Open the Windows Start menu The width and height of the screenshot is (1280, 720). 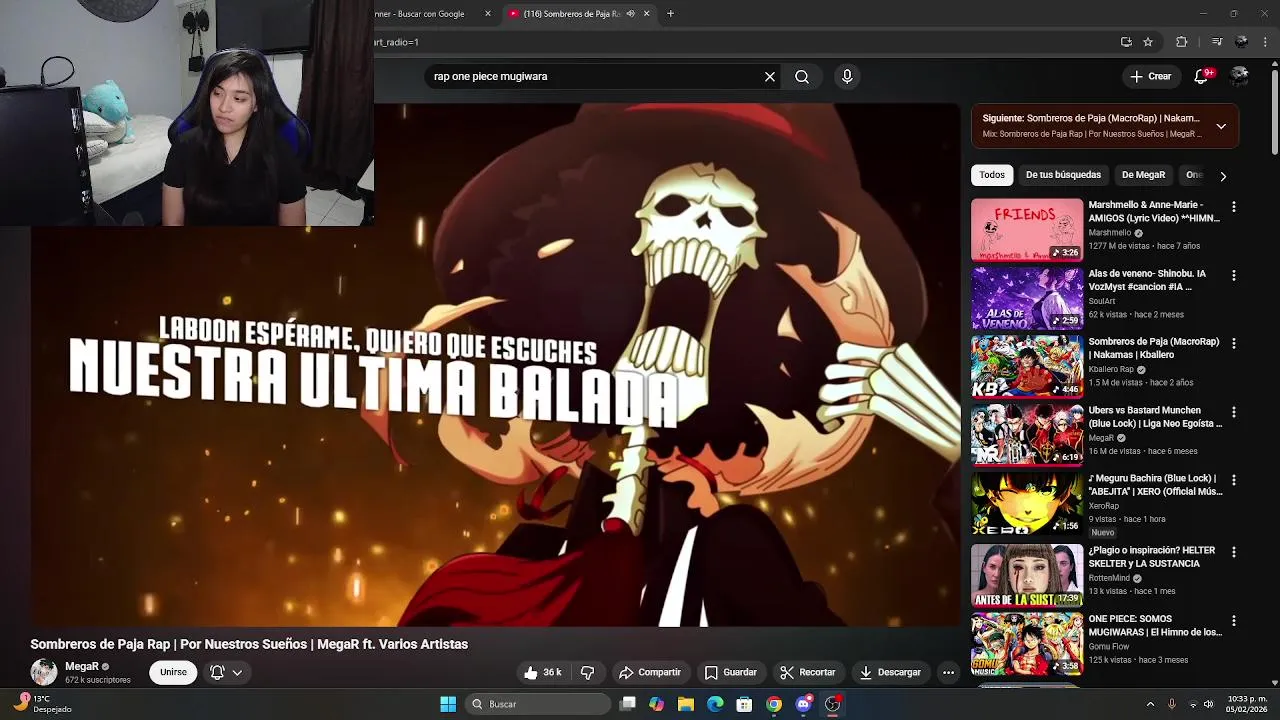[448, 704]
